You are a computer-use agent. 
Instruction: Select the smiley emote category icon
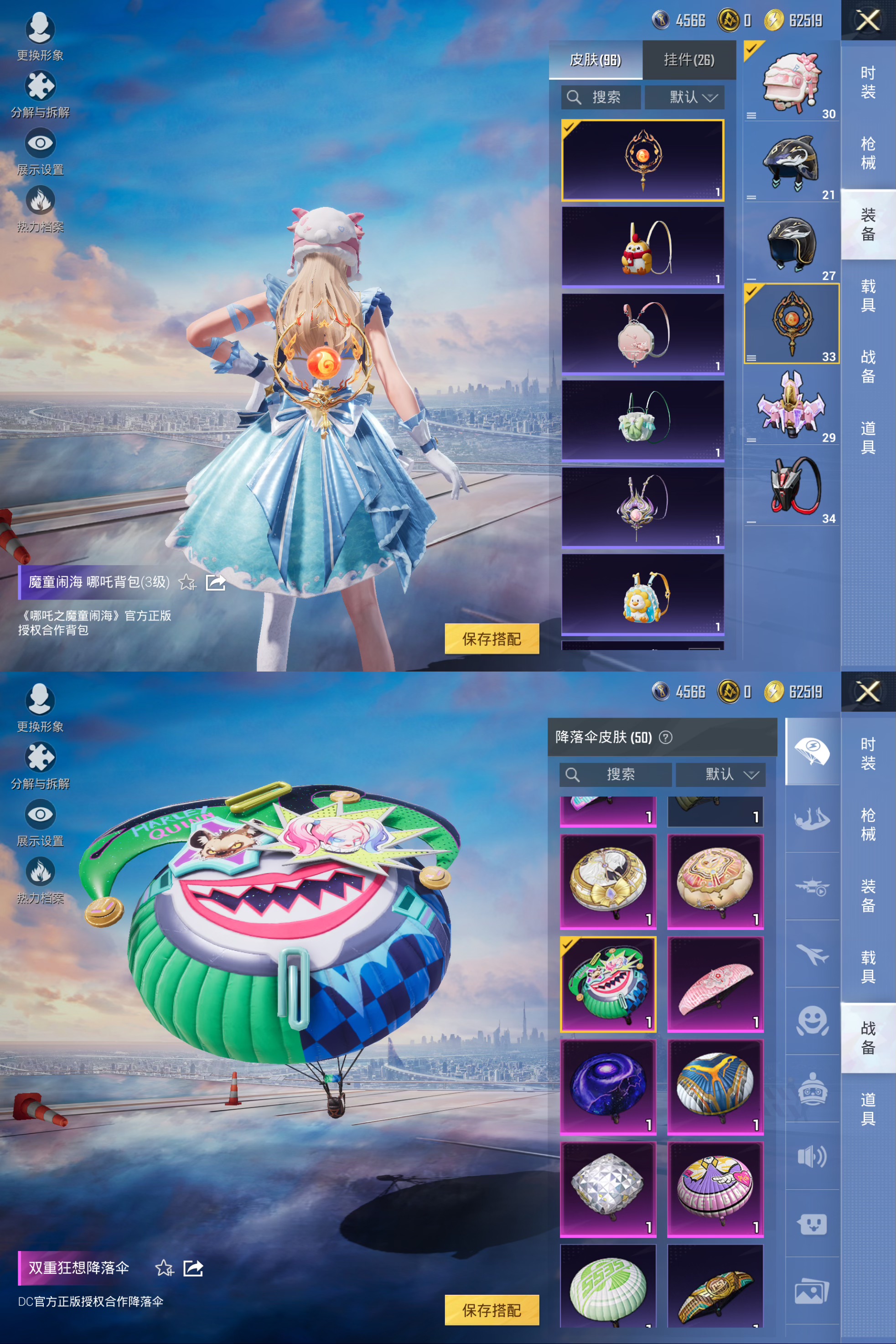(x=813, y=1021)
